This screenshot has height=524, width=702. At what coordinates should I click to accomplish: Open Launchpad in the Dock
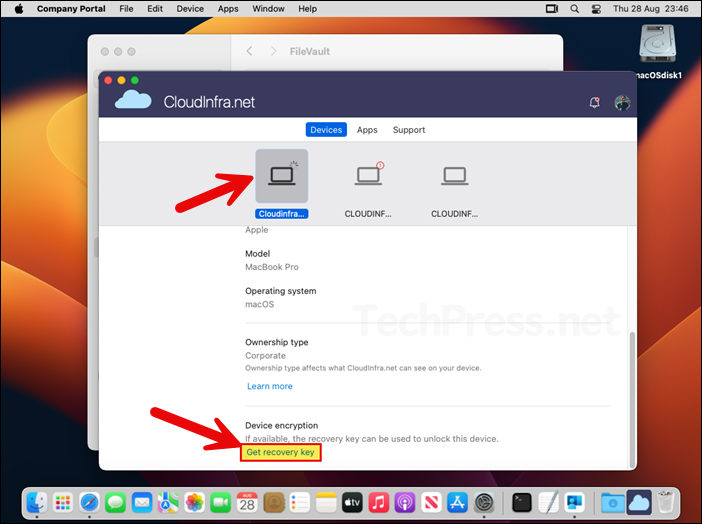(63, 503)
